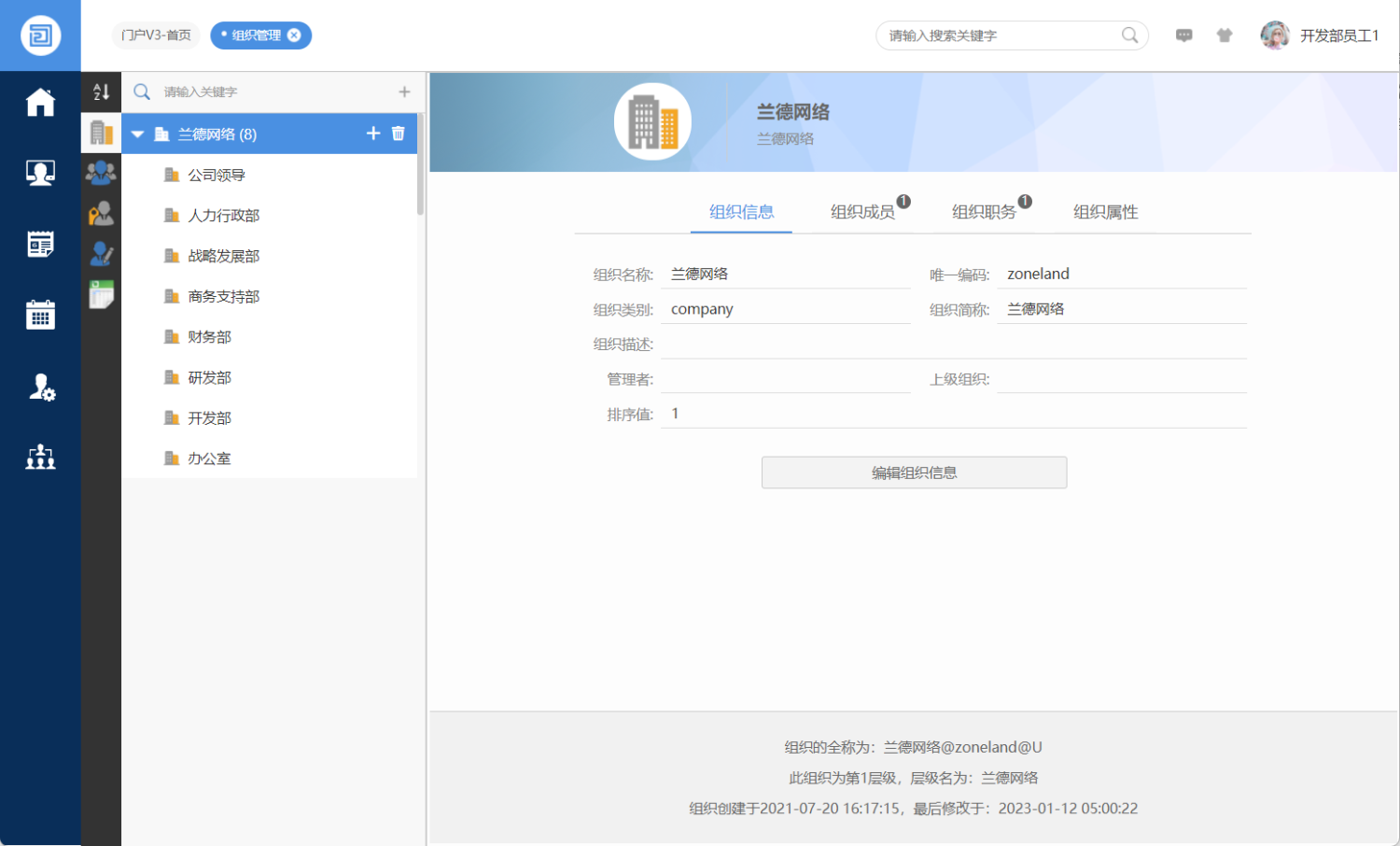Delete 兰德网络 using trash icon
Viewport: 1400px width, 846px height.
399,134
